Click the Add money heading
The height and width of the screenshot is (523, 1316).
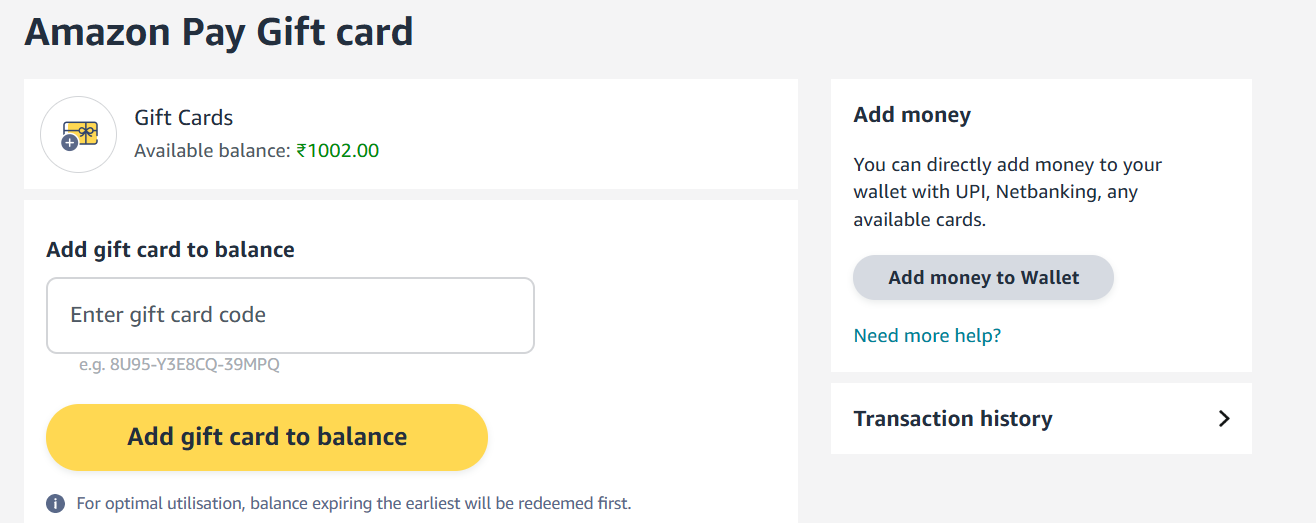point(912,115)
